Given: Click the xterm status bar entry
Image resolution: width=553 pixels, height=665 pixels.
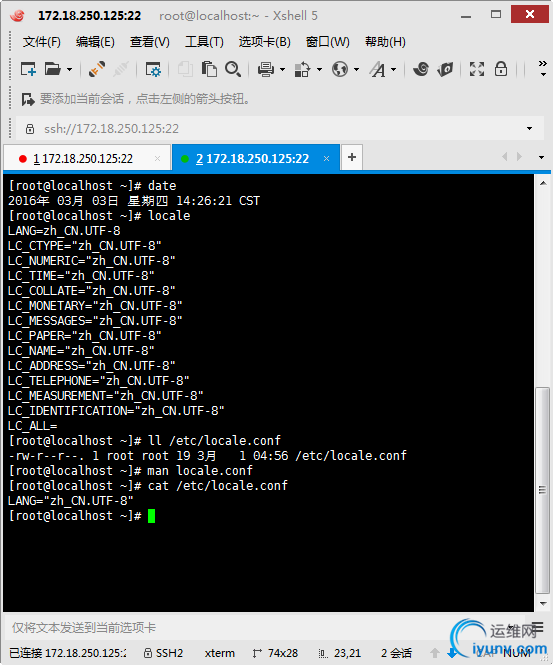Looking at the screenshot, I should [220, 653].
